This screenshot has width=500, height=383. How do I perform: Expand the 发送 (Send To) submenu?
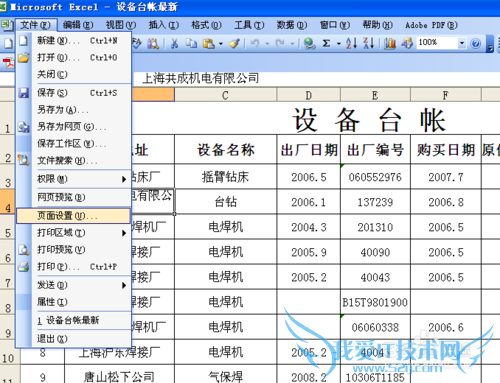[x=73, y=285]
